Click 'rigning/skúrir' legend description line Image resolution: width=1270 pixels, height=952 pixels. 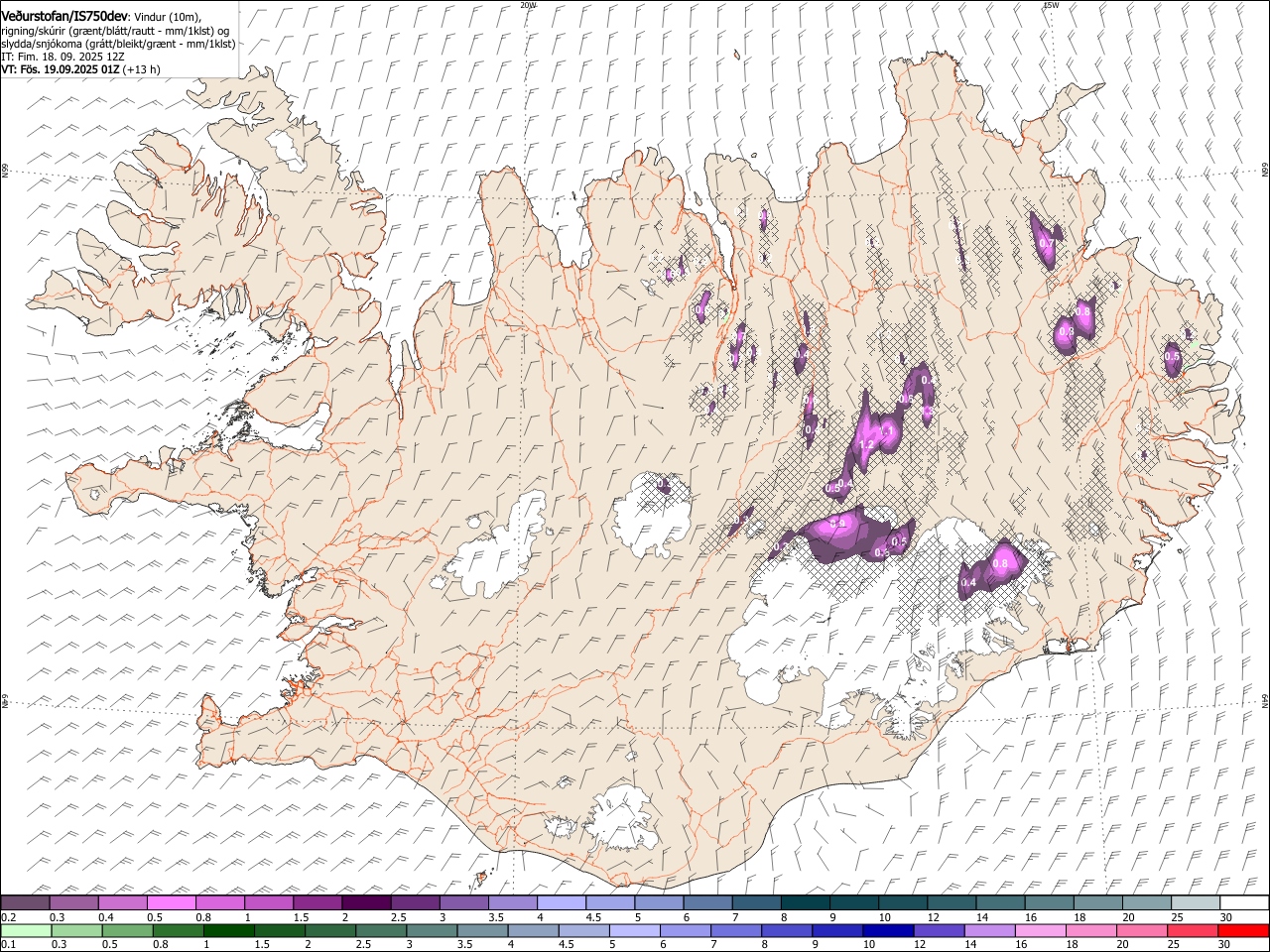(x=115, y=31)
